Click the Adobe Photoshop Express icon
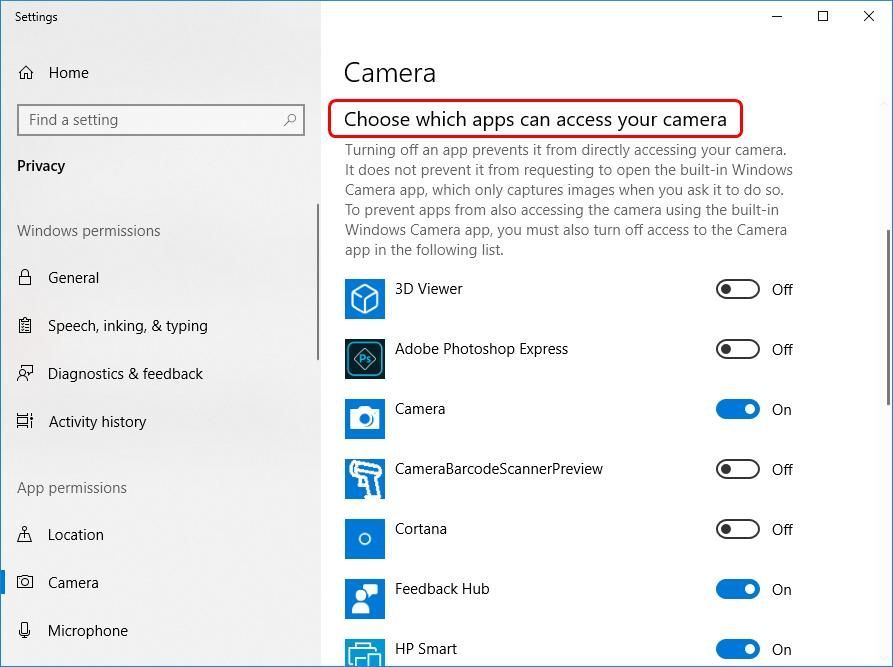Screen dimensions: 893x667 pos(365,359)
